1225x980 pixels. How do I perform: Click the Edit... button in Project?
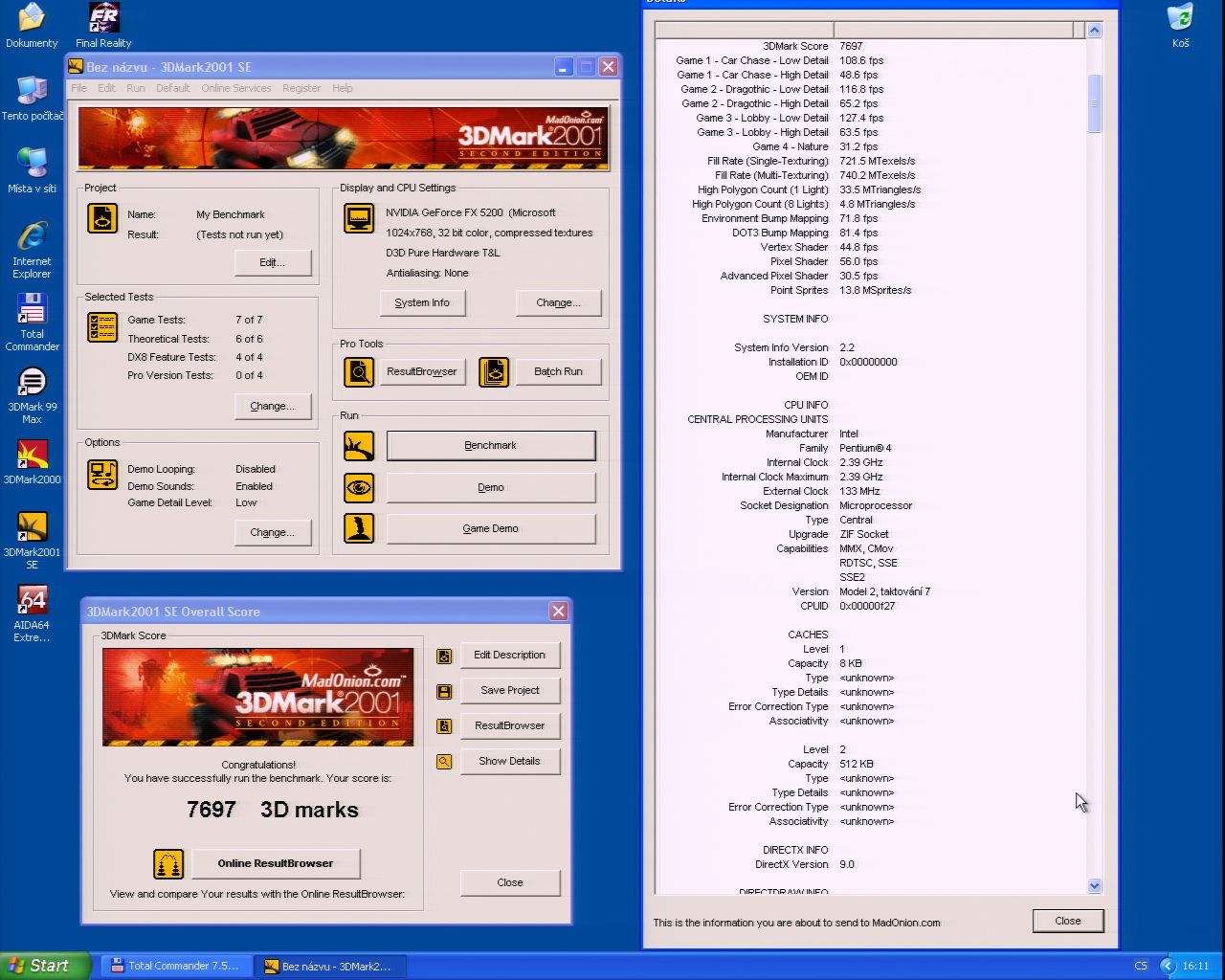pos(273,262)
